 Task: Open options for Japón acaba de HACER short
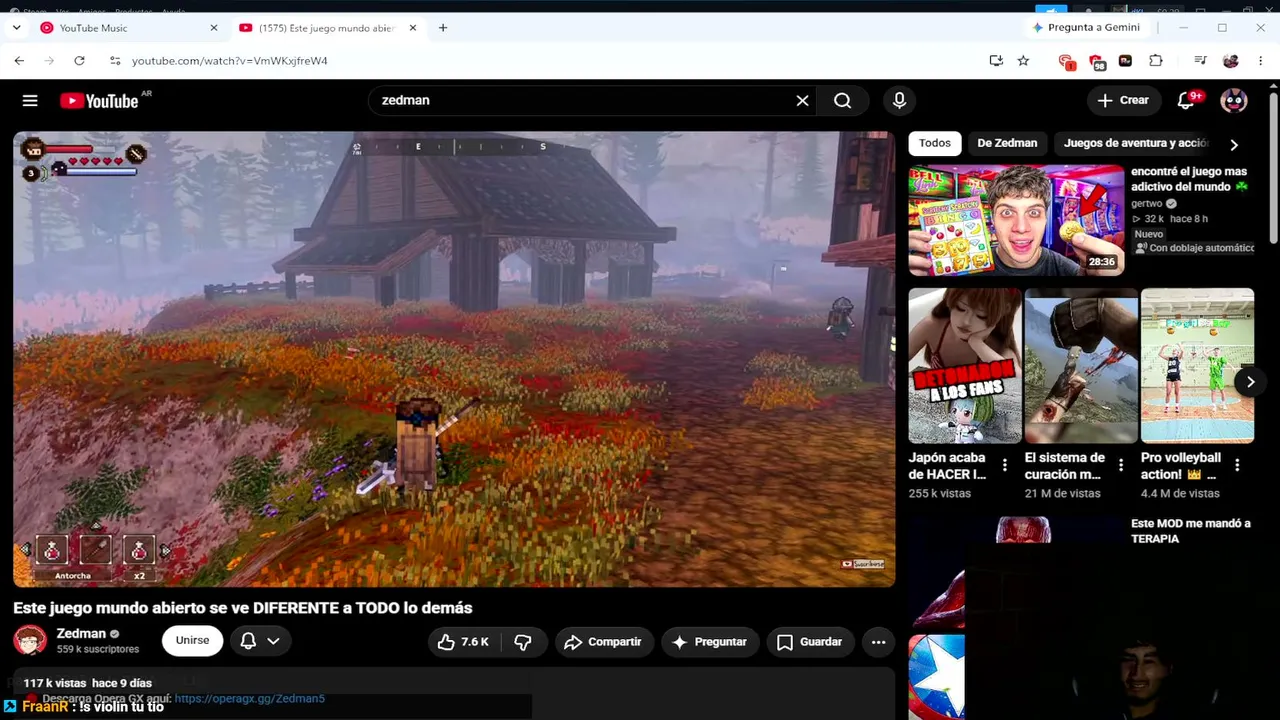[x=1005, y=465]
